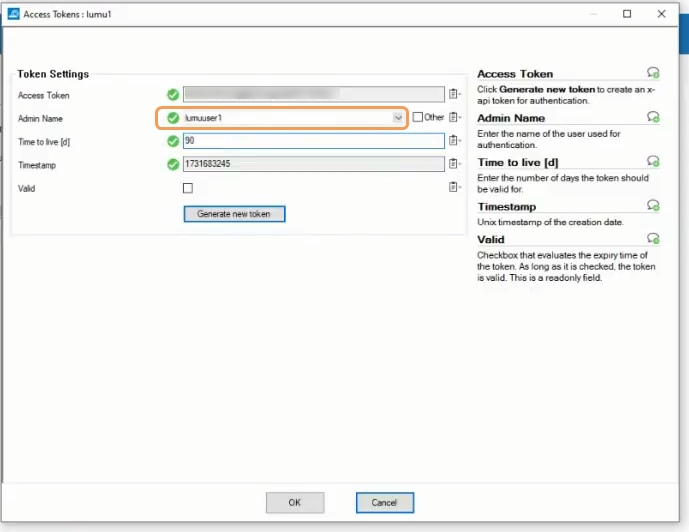Open the clipboard options icon beside Access Token
689x532 pixels.
[x=453, y=95]
